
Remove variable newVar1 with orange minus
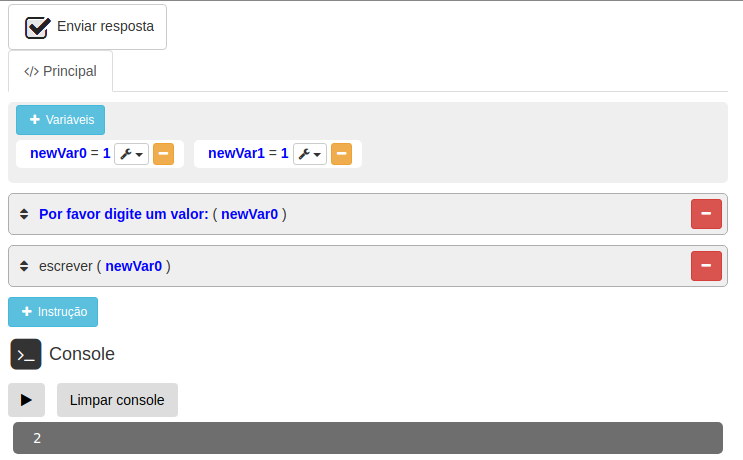click(341, 154)
